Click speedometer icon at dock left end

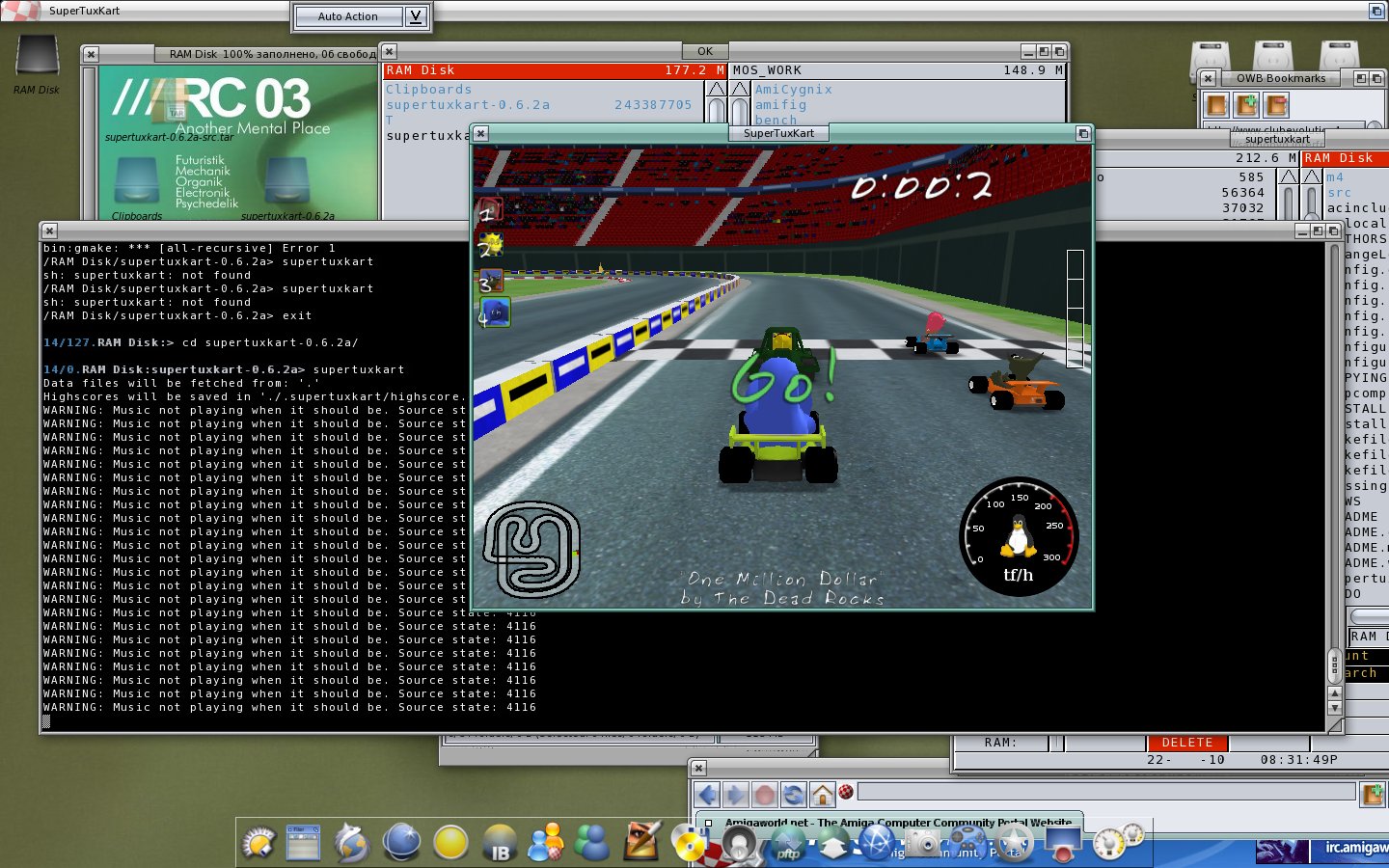click(x=258, y=844)
